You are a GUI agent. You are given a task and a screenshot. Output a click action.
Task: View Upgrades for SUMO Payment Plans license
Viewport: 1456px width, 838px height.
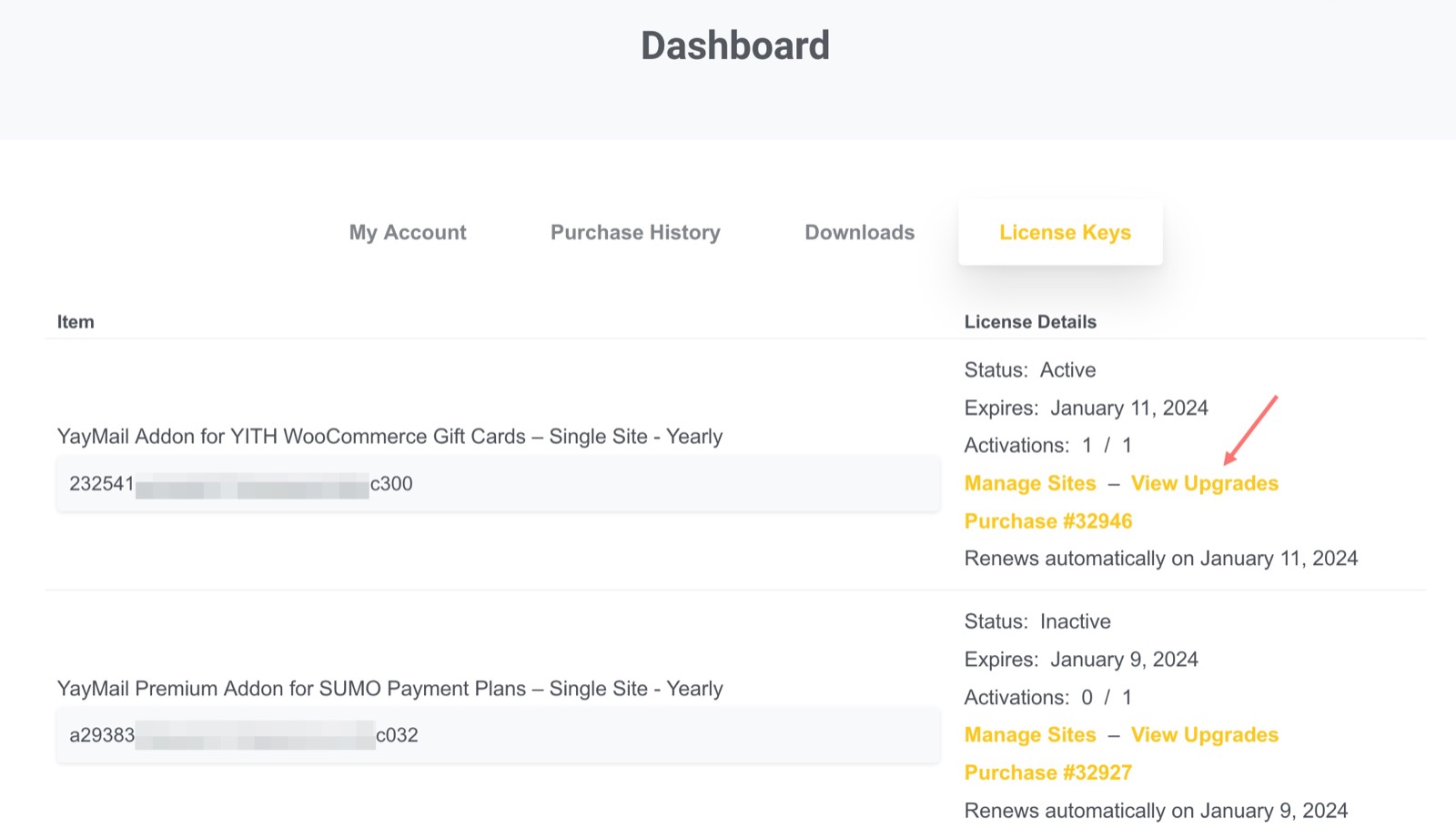[1204, 735]
